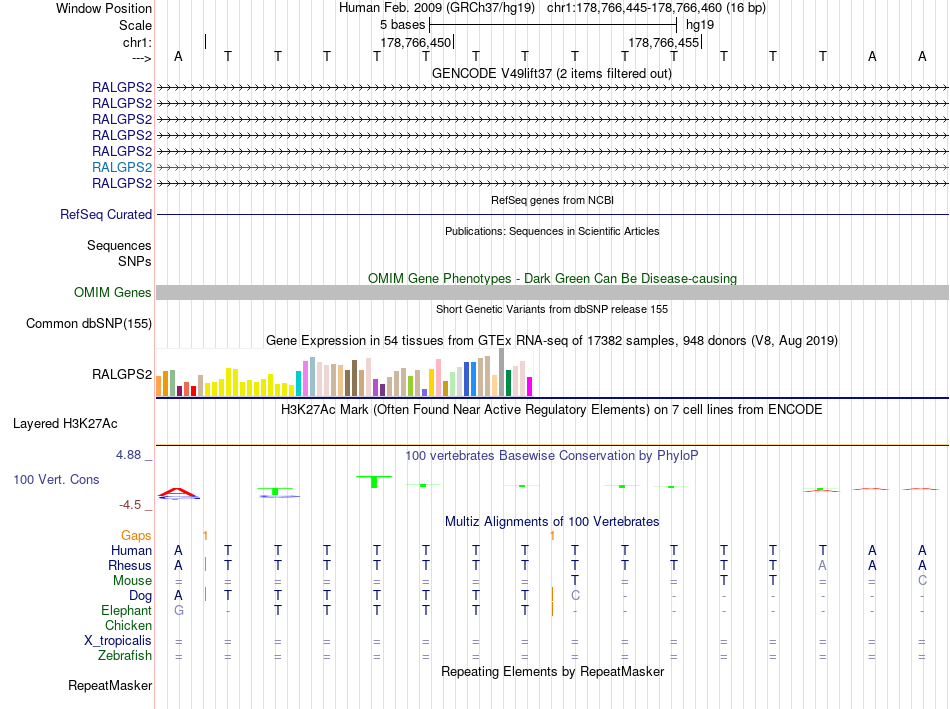Click RALGPS2 label beside GTEx bar chart
The width and height of the screenshot is (950, 709).
click(122, 374)
